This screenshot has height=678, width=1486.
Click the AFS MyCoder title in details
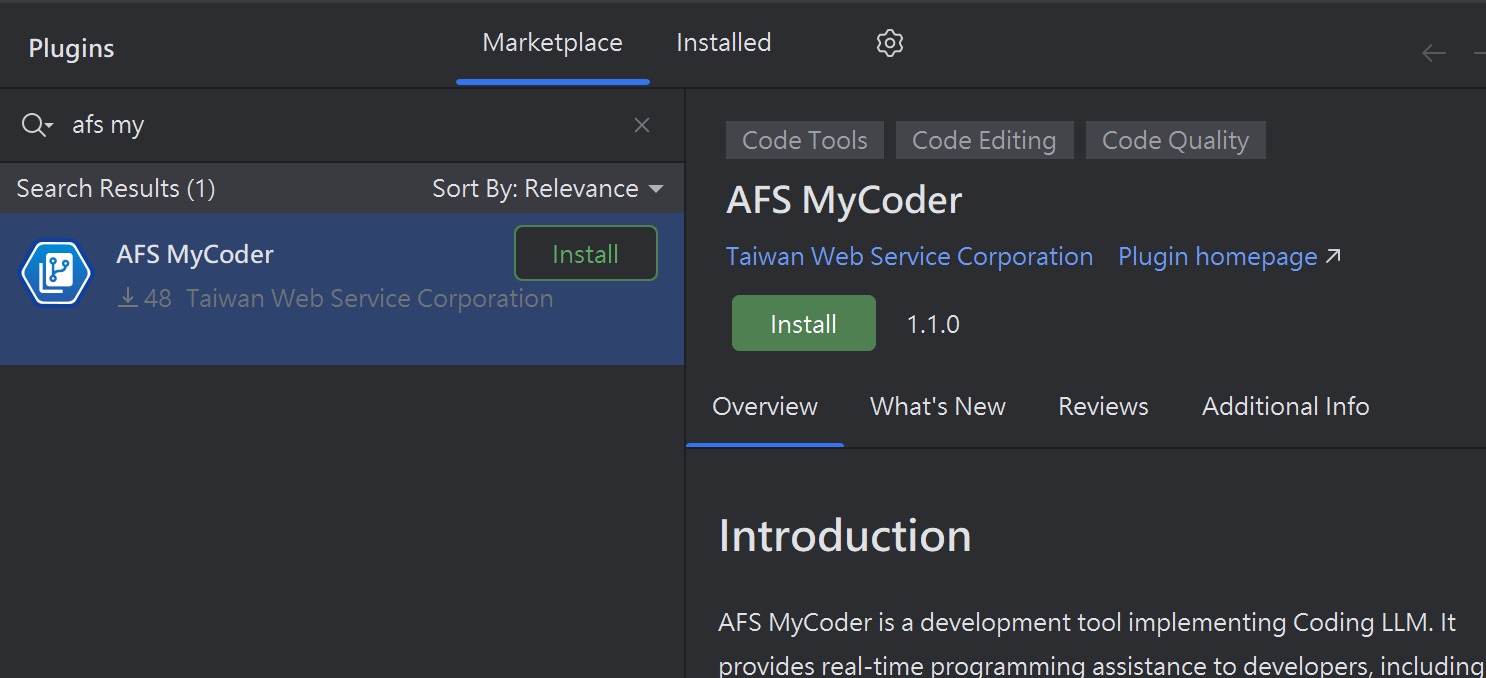tap(844, 201)
